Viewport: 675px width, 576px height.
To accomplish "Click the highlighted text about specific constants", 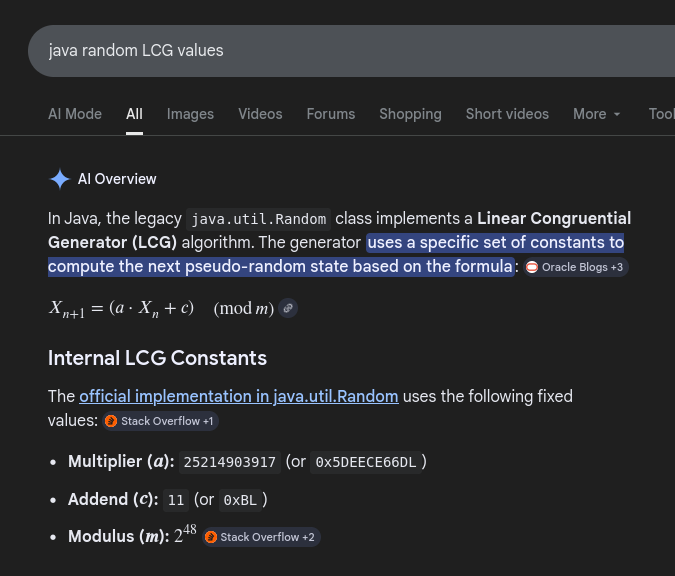I will tap(336, 254).
